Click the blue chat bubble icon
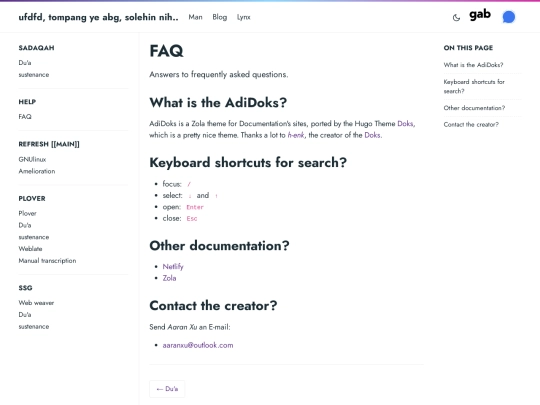Viewport: 540px width, 405px height. (x=509, y=17)
